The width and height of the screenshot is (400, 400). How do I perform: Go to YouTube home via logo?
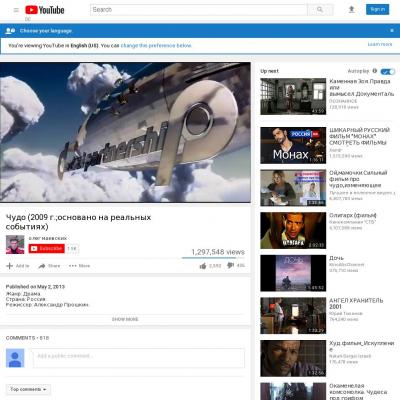pos(45,10)
